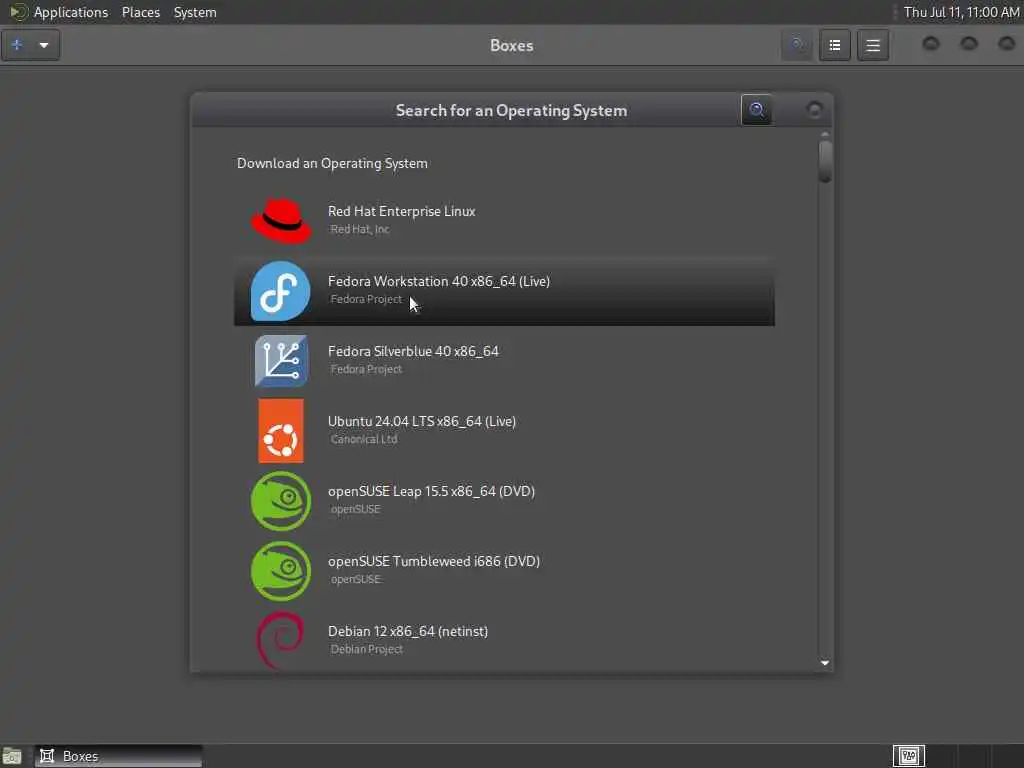Screen dimensions: 1024x768
Task: Click the Debian swirl logo icon
Action: pyautogui.click(x=281, y=639)
